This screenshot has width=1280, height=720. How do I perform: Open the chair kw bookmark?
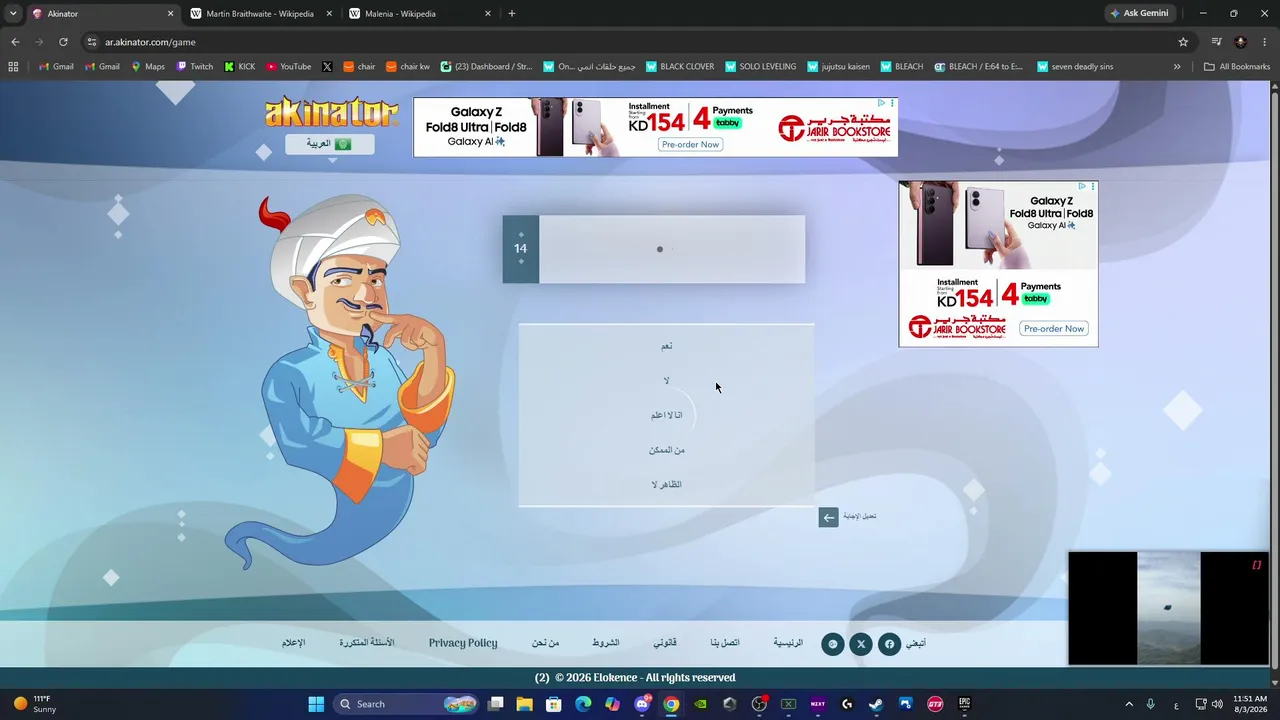(408, 67)
